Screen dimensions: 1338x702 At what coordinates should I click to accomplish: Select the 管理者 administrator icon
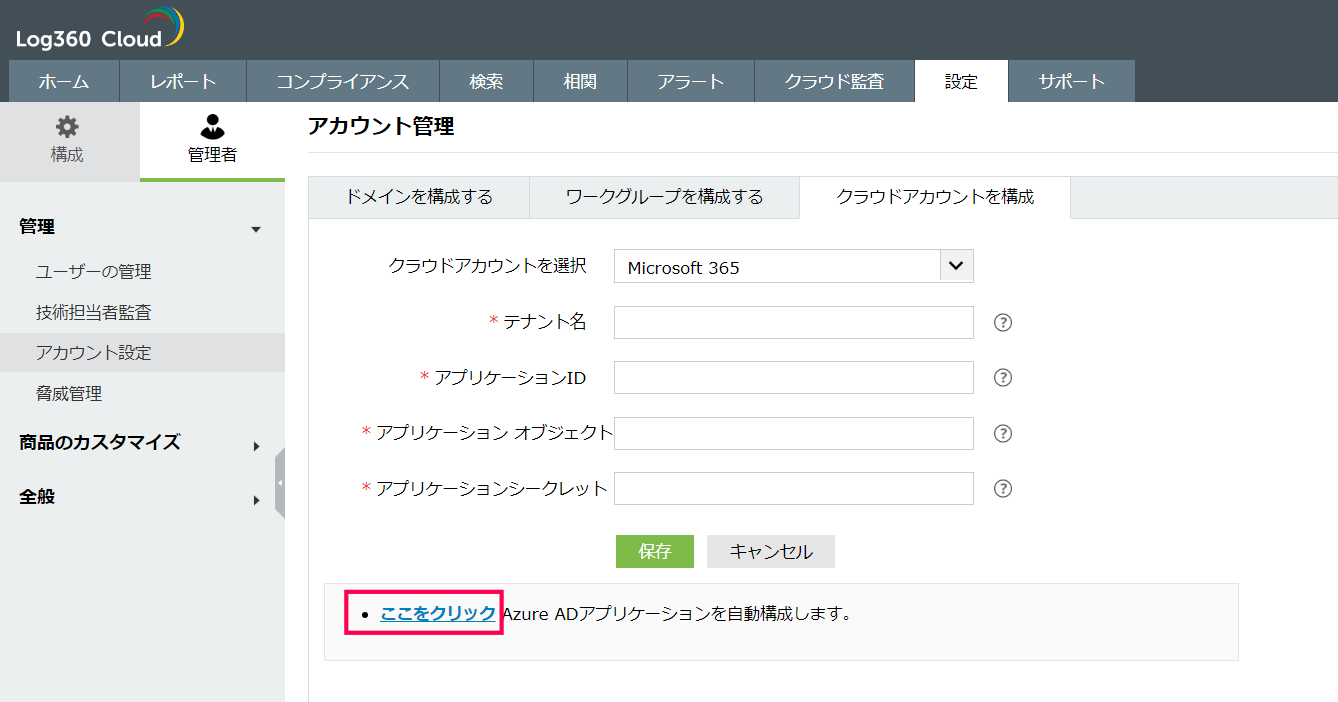click(x=212, y=135)
